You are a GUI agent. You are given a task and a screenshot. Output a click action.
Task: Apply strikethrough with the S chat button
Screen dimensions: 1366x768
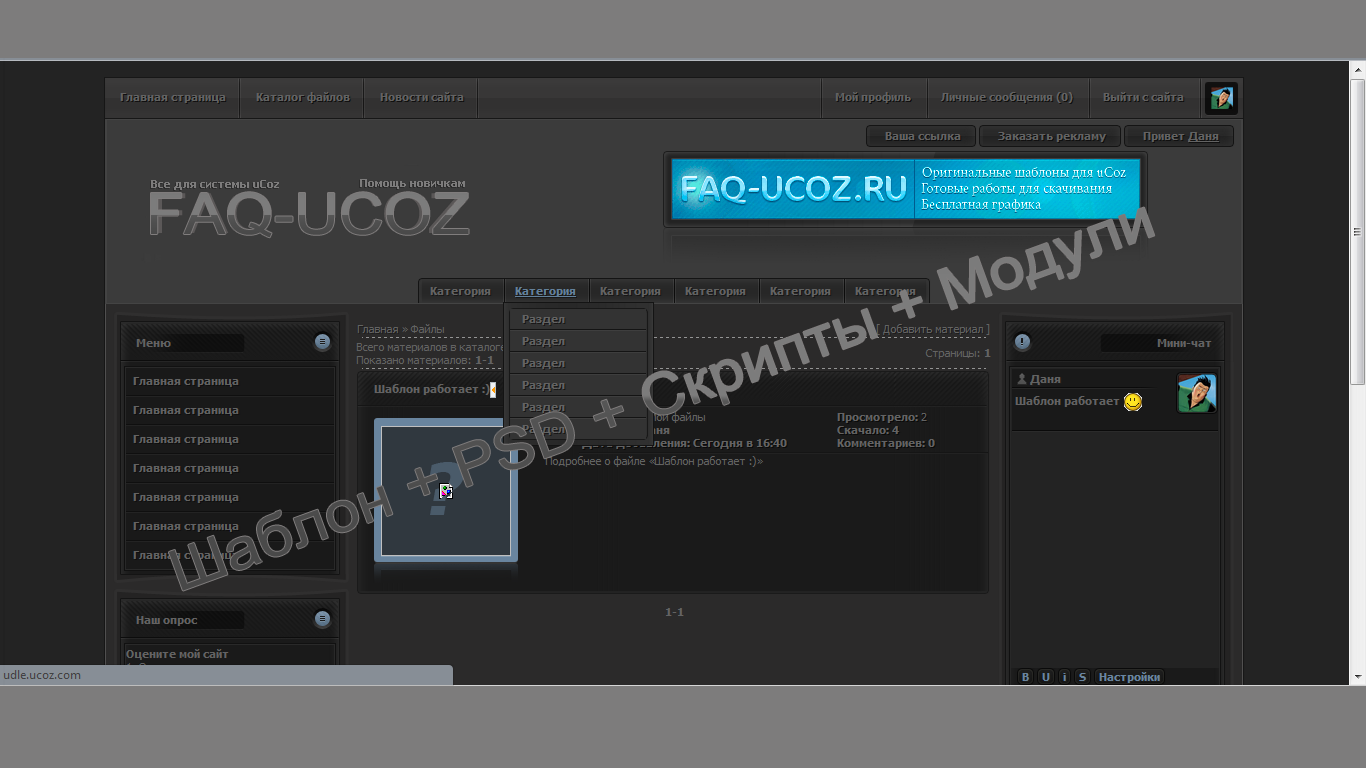[x=1082, y=677]
